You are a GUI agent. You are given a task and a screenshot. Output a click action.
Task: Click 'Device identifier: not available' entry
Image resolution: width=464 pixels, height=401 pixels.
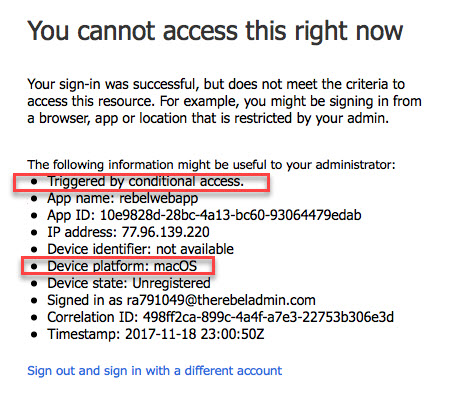point(140,249)
